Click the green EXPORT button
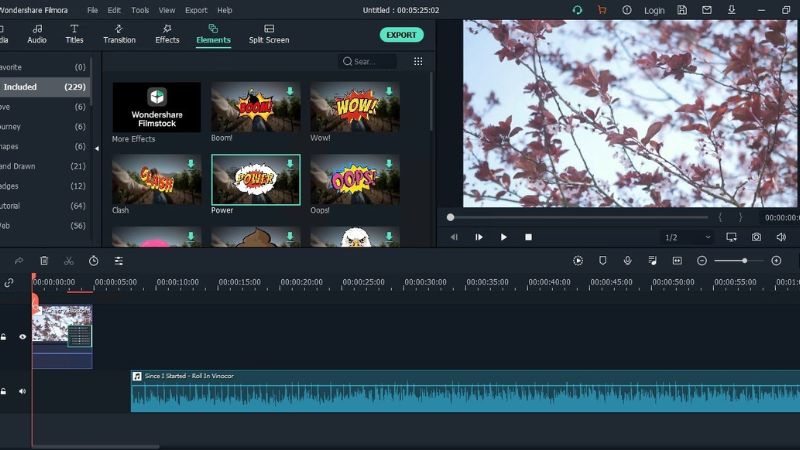The height and width of the screenshot is (450, 800). [x=402, y=35]
